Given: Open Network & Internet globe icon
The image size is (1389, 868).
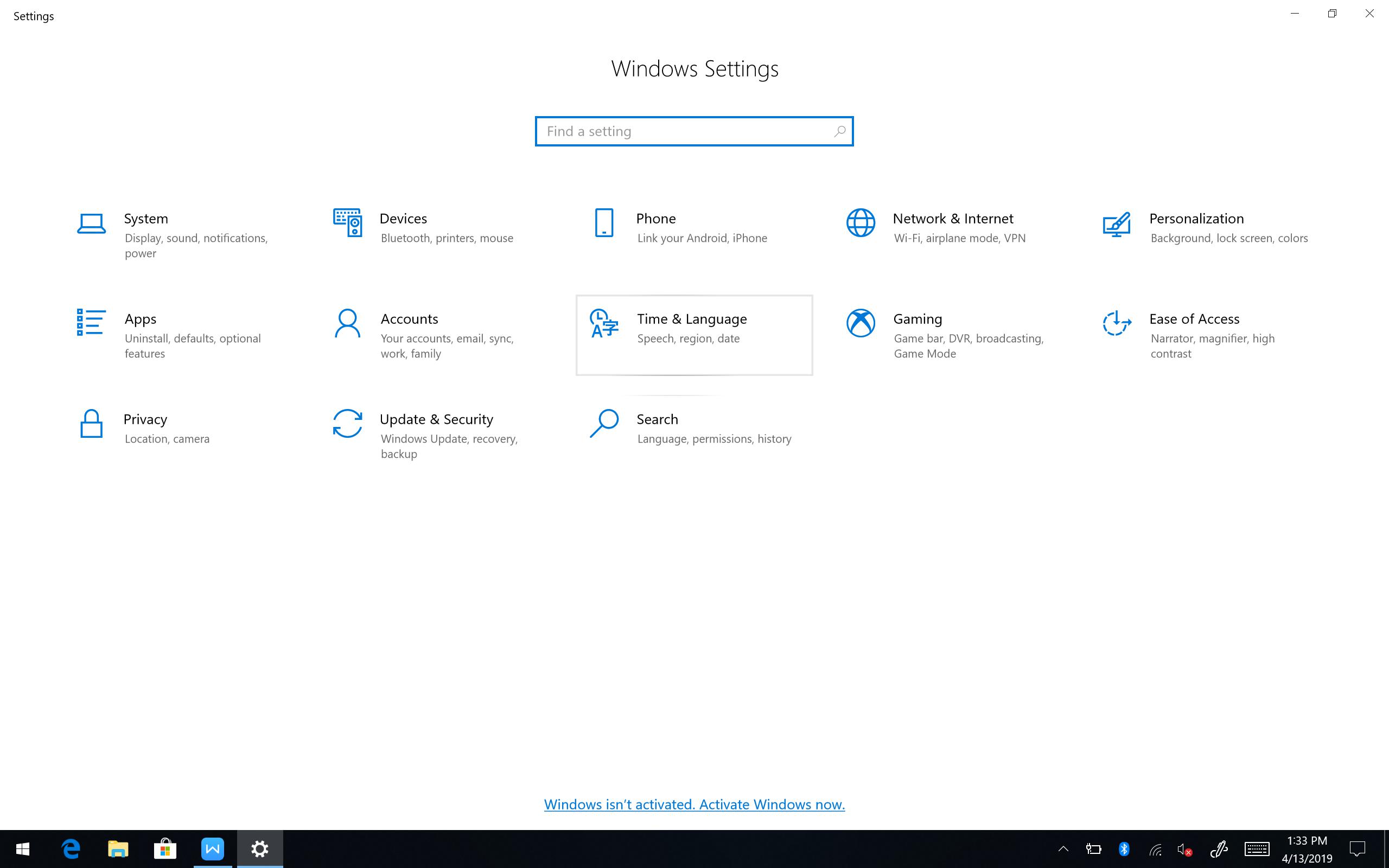Looking at the screenshot, I should point(861,223).
